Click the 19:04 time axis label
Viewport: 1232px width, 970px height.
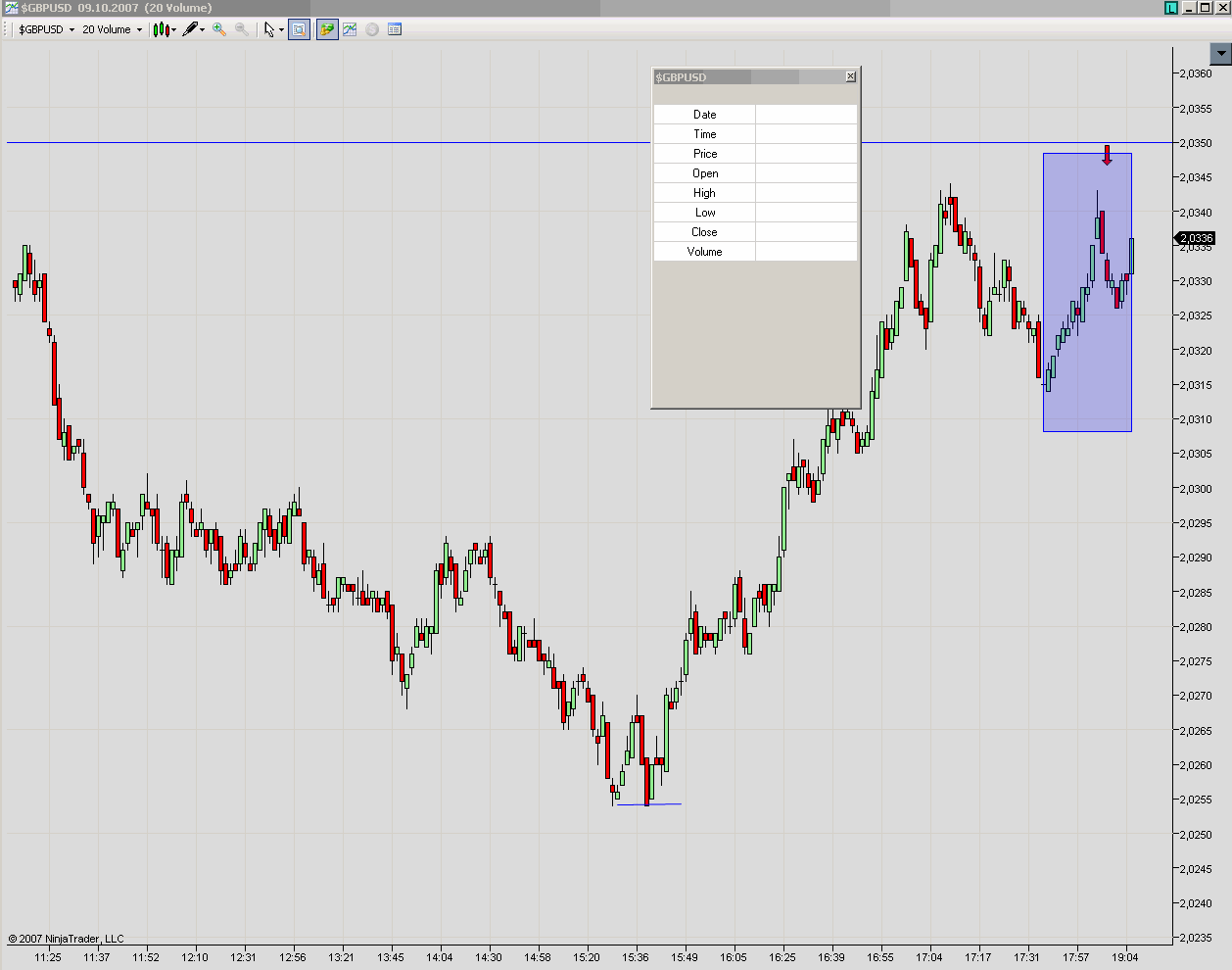[1125, 957]
